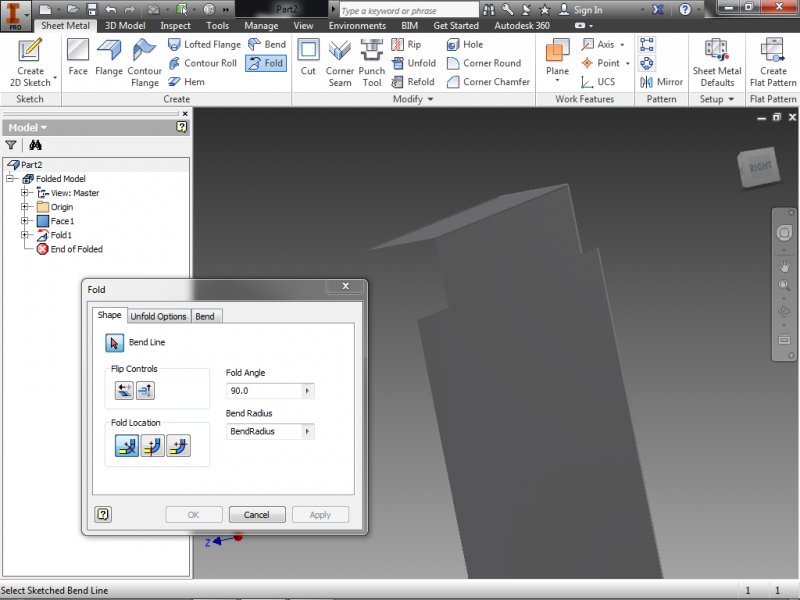
Task: Click the UCS work feature
Action: click(x=597, y=81)
